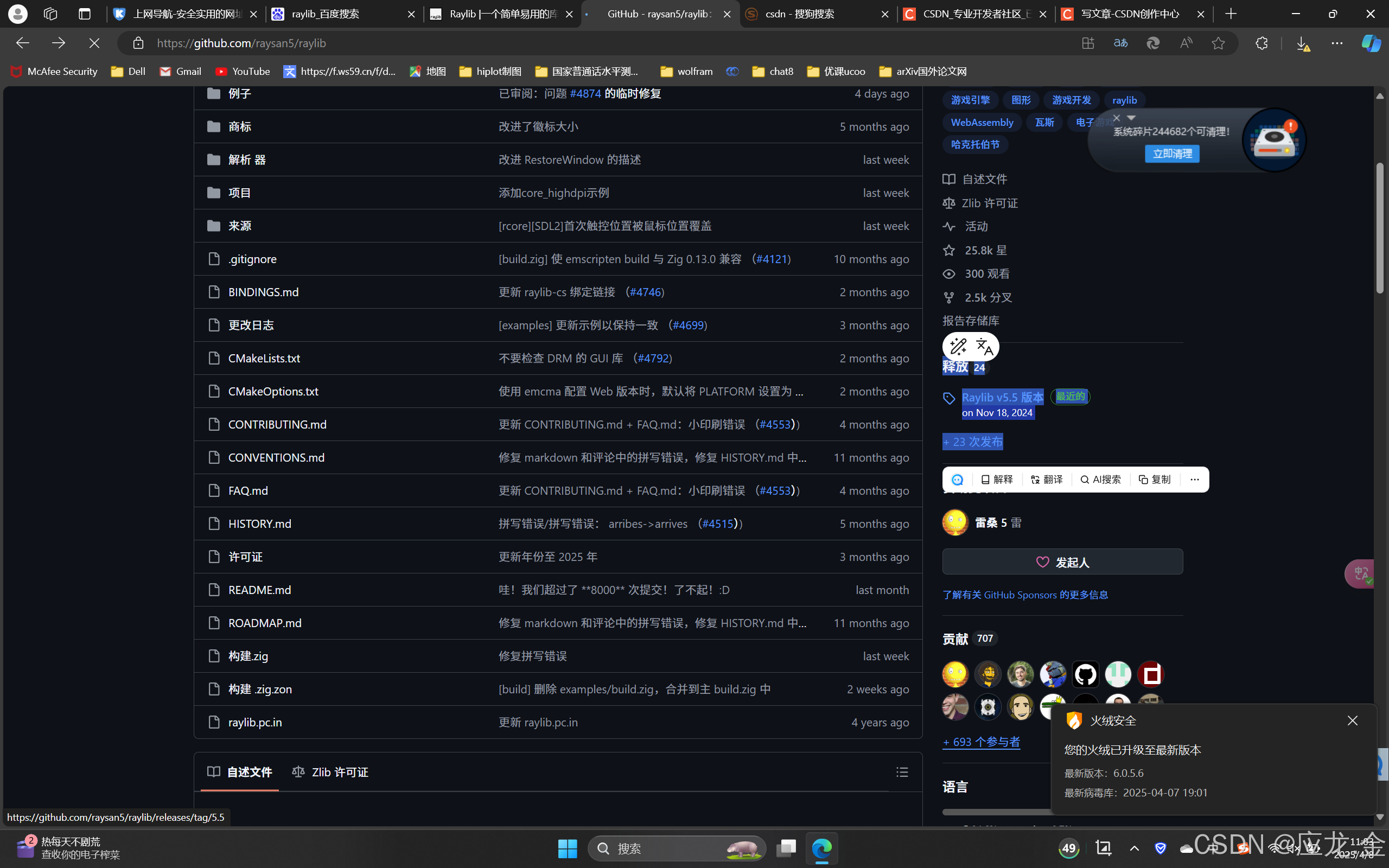Viewport: 1389px width, 868px height.
Task: Click contributor 雷桑's avatar thumbnail
Action: pos(954,522)
